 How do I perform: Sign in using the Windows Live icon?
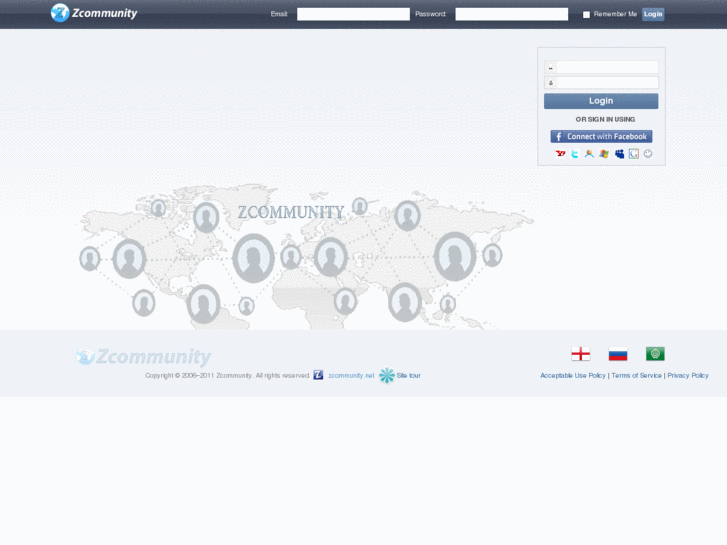[604, 154]
